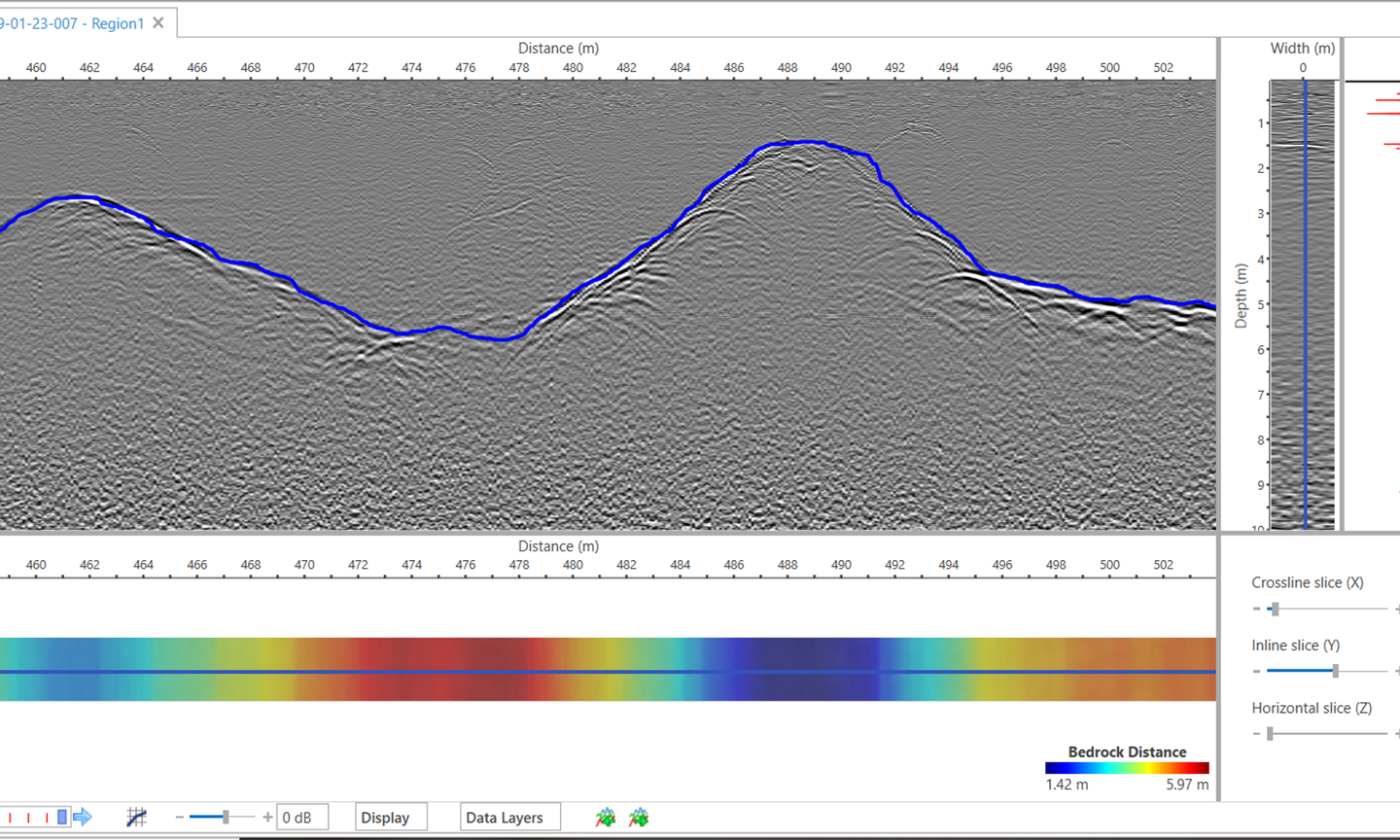Click the gain plus button
Image resolution: width=1400 pixels, height=840 pixels.
pyautogui.click(x=267, y=818)
